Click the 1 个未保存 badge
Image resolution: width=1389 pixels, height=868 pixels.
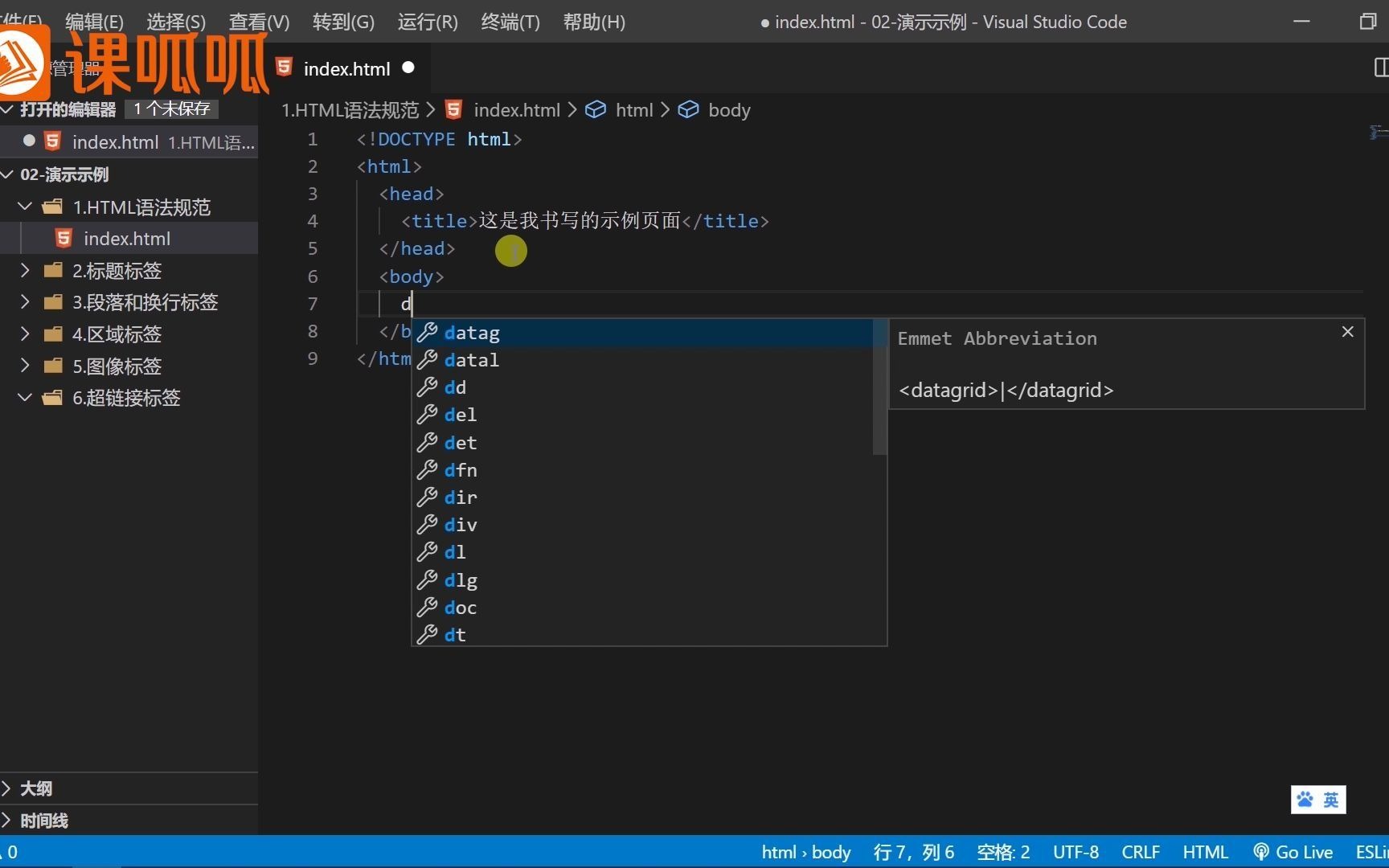click(172, 108)
